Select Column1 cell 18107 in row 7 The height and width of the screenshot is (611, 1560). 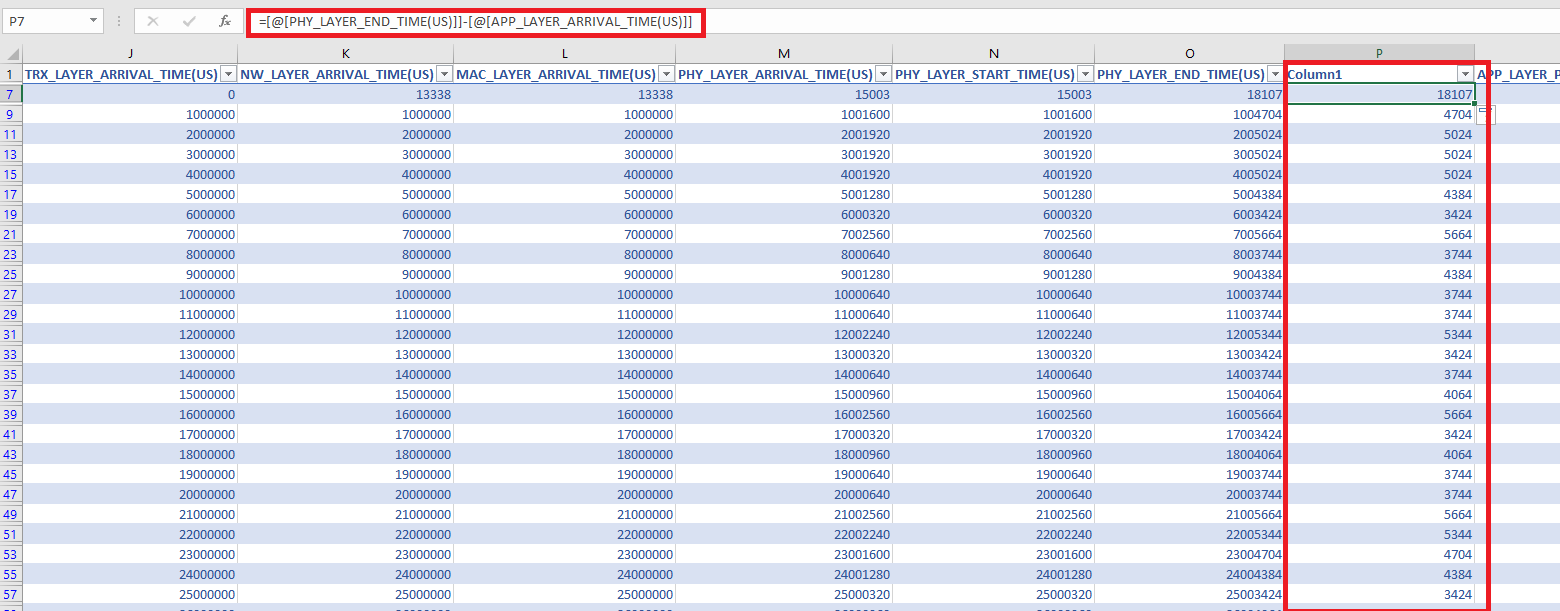pyautogui.click(x=1380, y=94)
